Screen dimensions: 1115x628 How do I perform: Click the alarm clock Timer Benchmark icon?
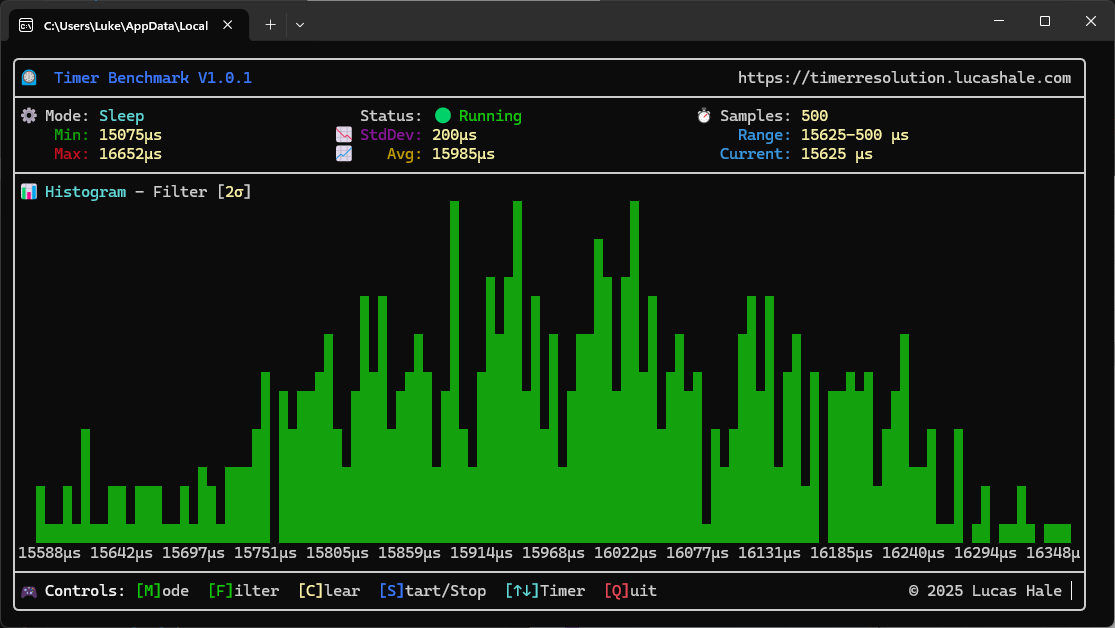click(x=31, y=77)
